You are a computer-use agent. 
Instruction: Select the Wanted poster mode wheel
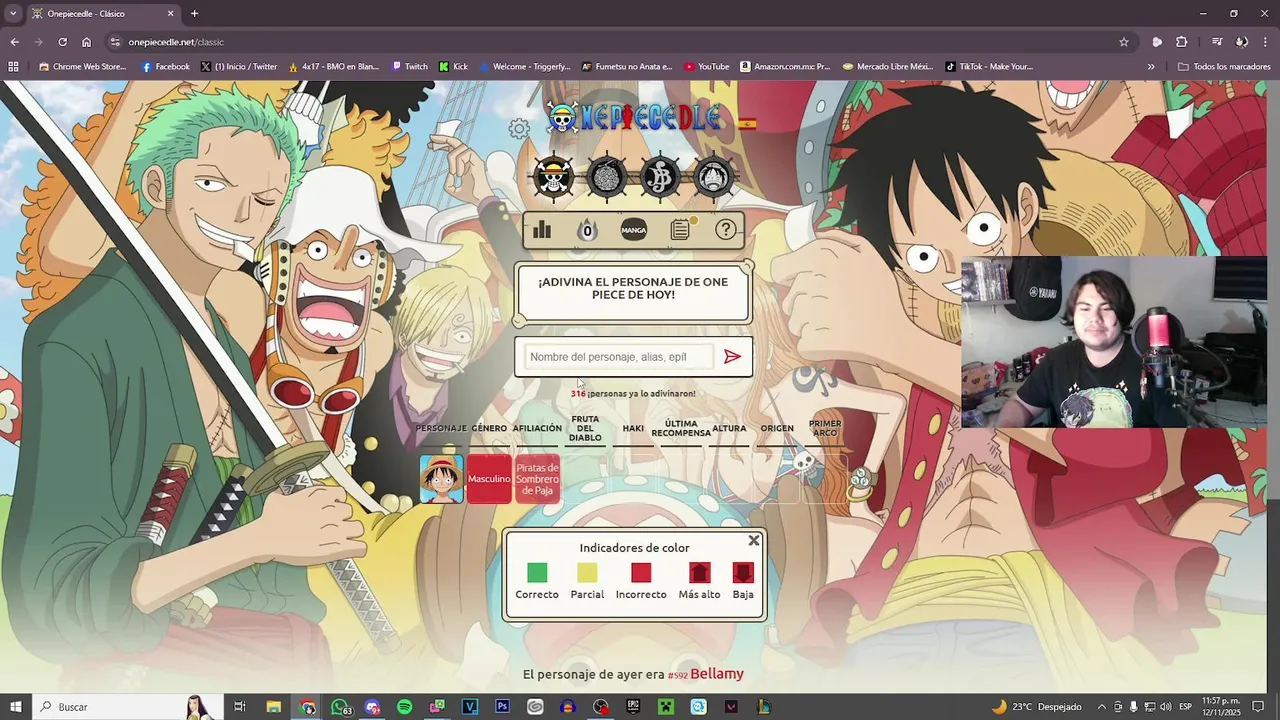(660, 178)
